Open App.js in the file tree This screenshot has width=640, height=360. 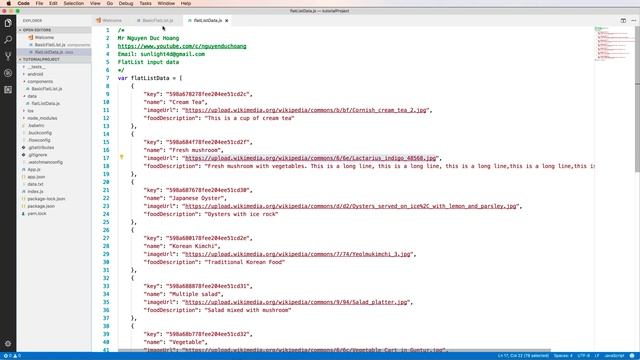[x=34, y=169]
